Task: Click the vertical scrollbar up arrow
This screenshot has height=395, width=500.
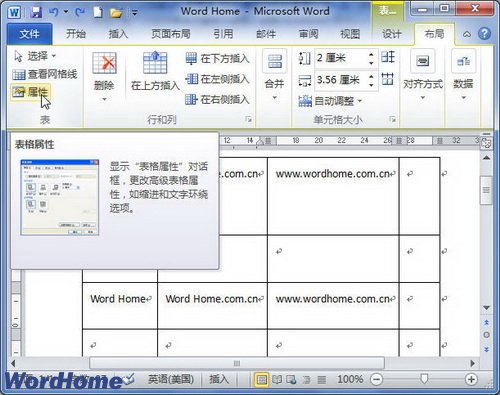Action: [486, 157]
